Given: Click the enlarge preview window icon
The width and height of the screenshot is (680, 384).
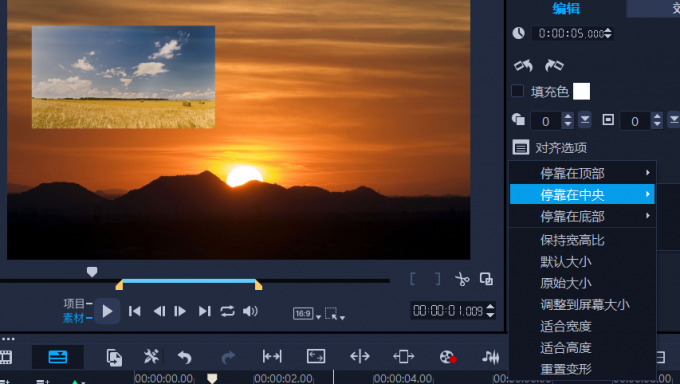Looking at the screenshot, I should [x=486, y=279].
